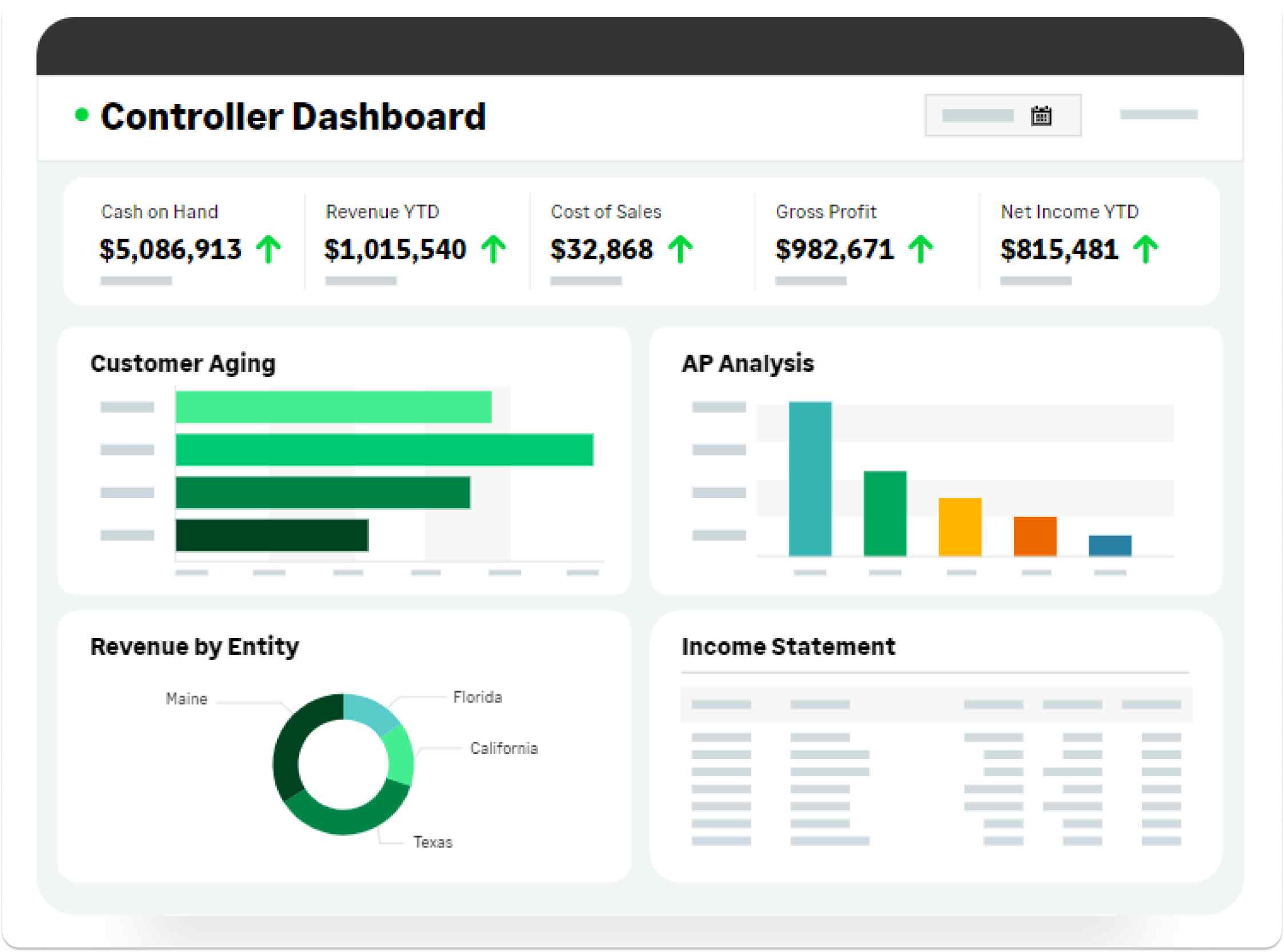Click the Income Statement heading
1284x952 pixels.
point(788,647)
